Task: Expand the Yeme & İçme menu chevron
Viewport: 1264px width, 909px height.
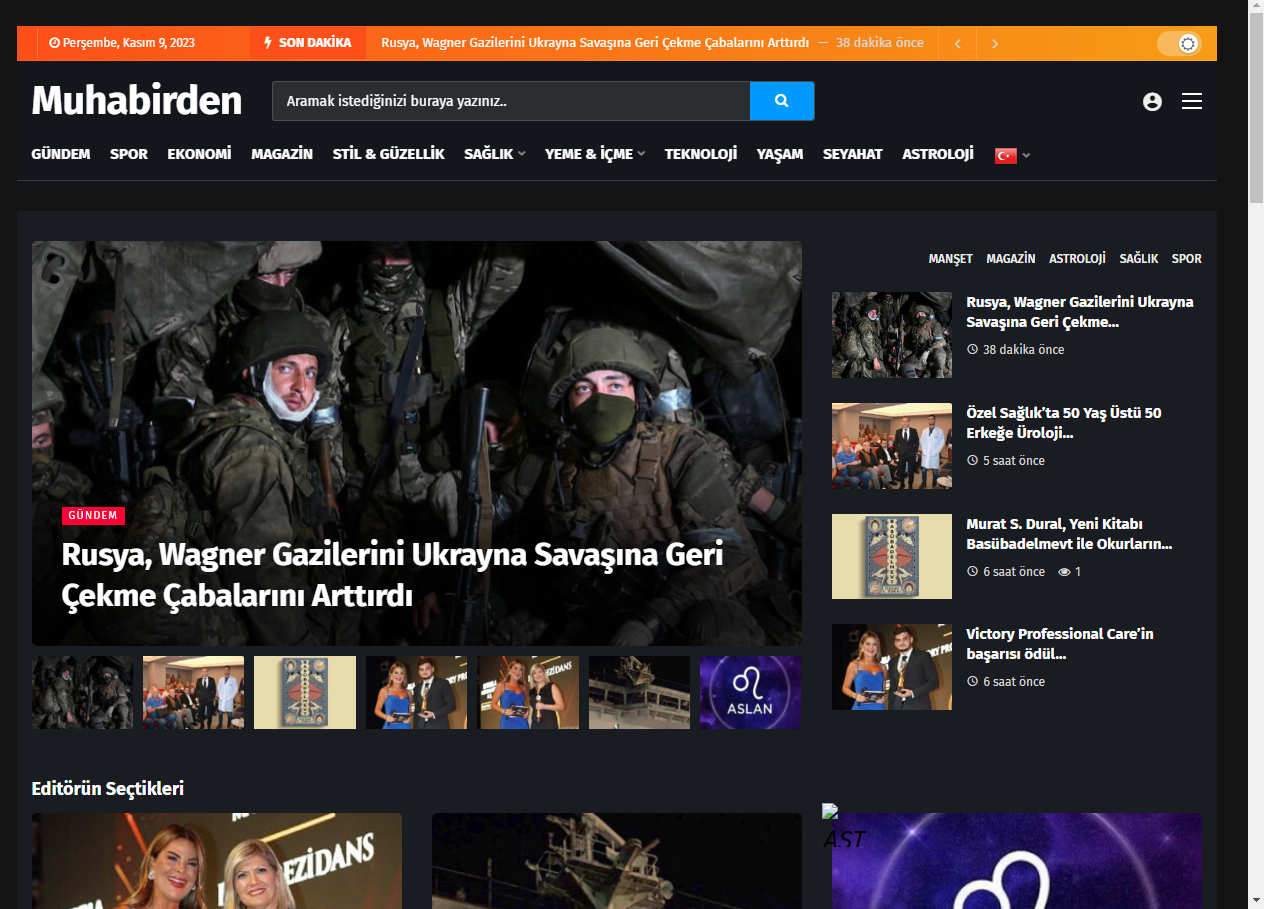Action: click(x=641, y=154)
